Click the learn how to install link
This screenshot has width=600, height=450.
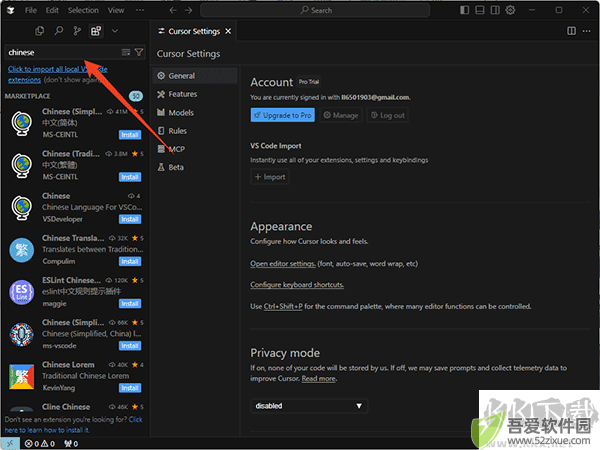74,425
